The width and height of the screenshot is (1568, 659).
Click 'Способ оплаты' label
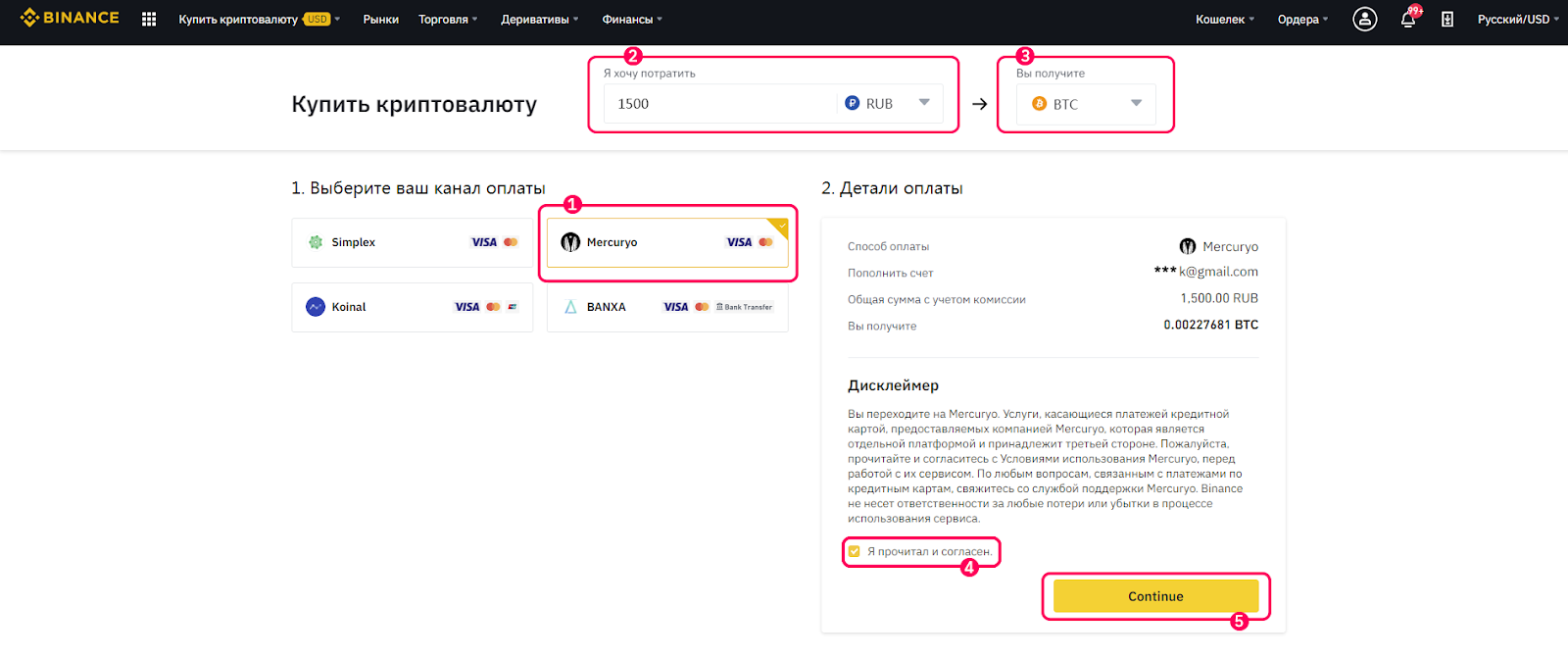click(888, 246)
